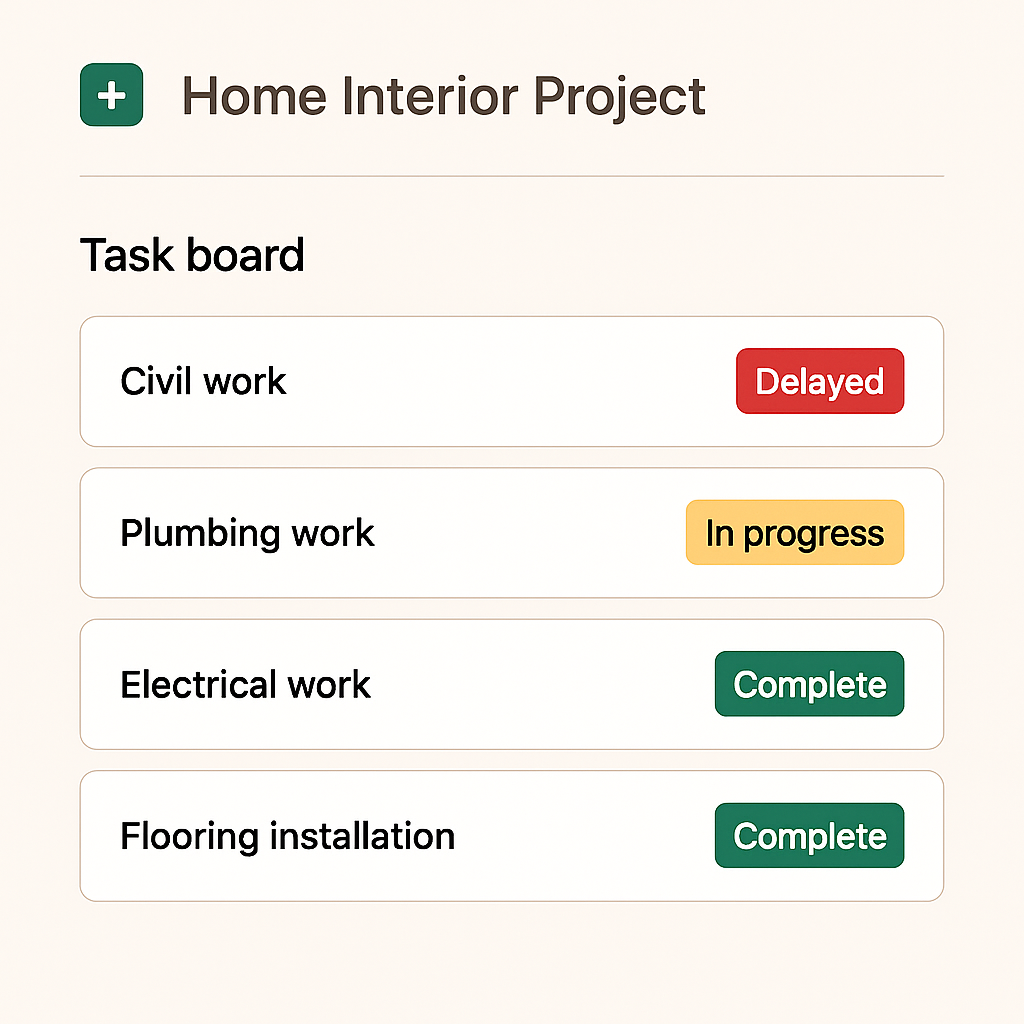Click the divider line below the header

click(512, 176)
